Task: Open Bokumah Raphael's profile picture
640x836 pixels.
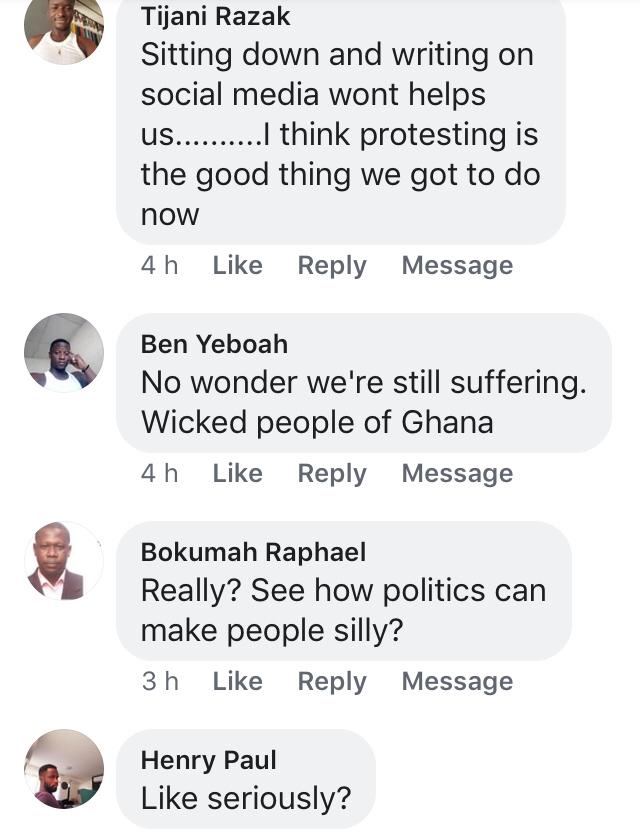Action: click(63, 561)
